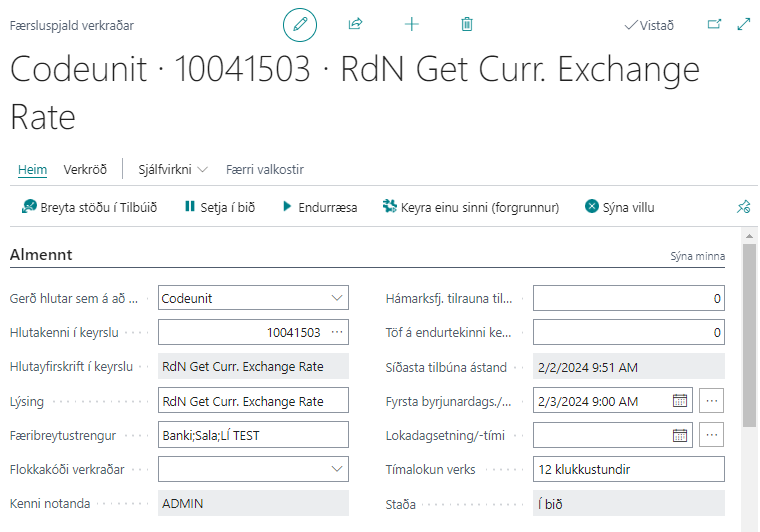760x532 pixels.
Task: Click the pencil edit icon
Action: pos(299,24)
